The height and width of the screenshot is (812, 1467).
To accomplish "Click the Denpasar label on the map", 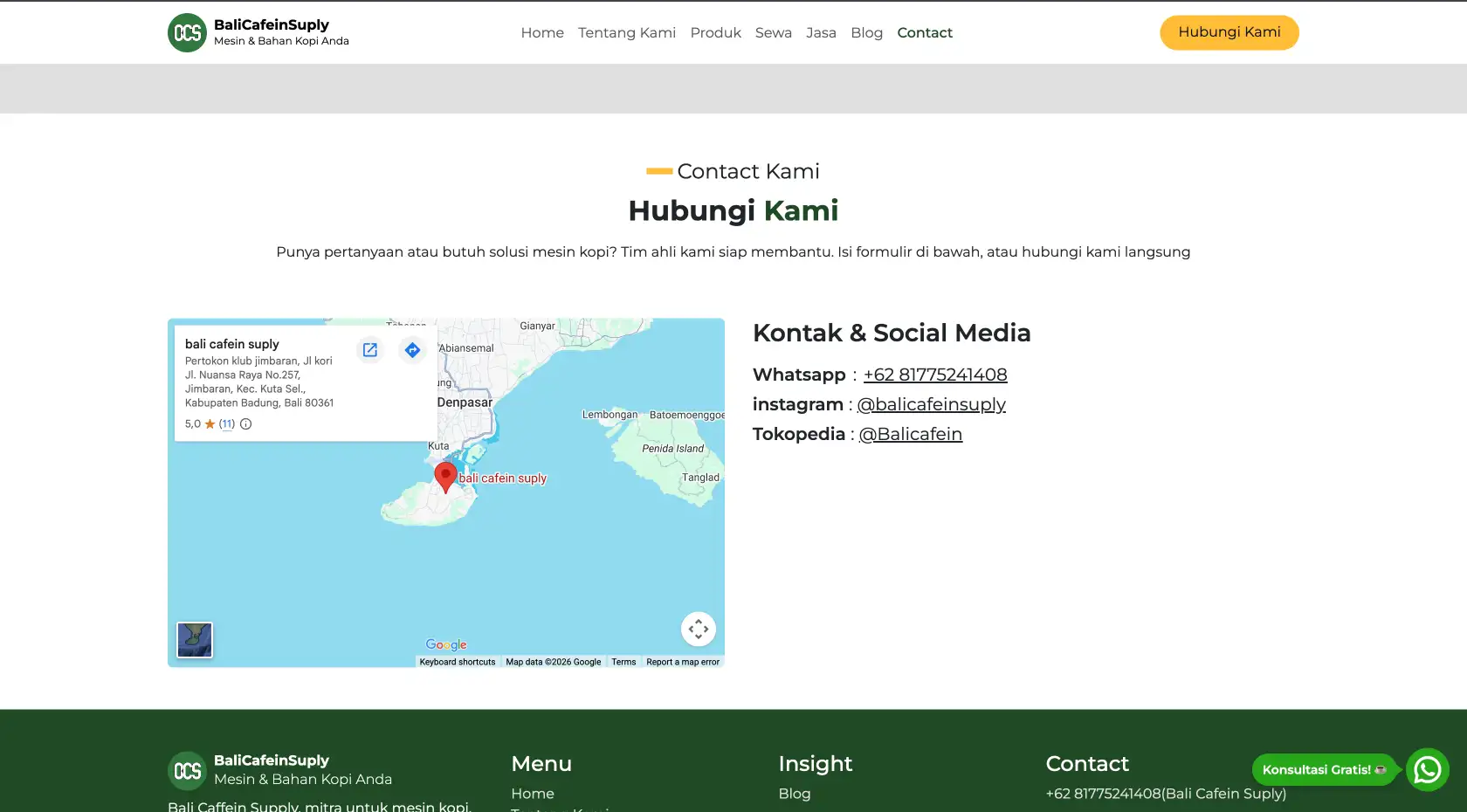I will pyautogui.click(x=465, y=403).
